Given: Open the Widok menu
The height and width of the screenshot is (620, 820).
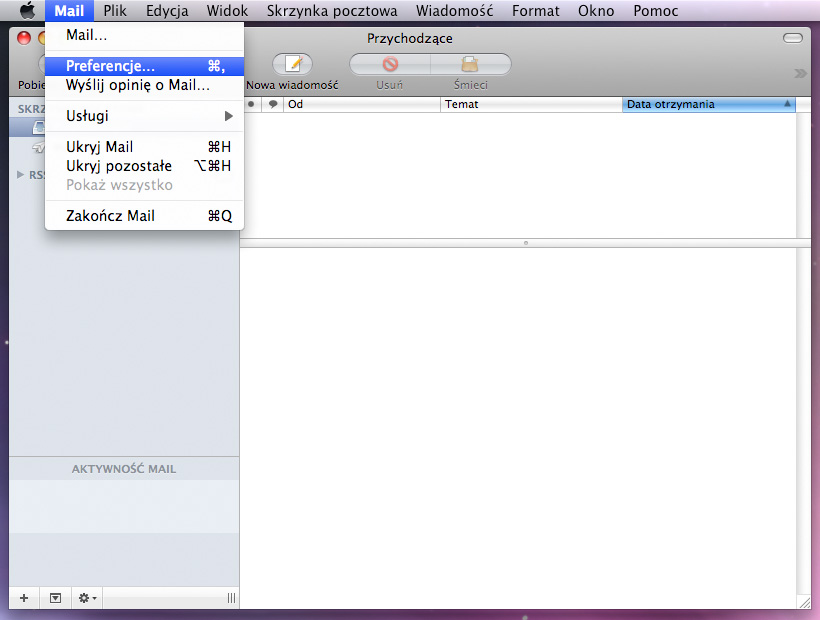Looking at the screenshot, I should [x=227, y=10].
